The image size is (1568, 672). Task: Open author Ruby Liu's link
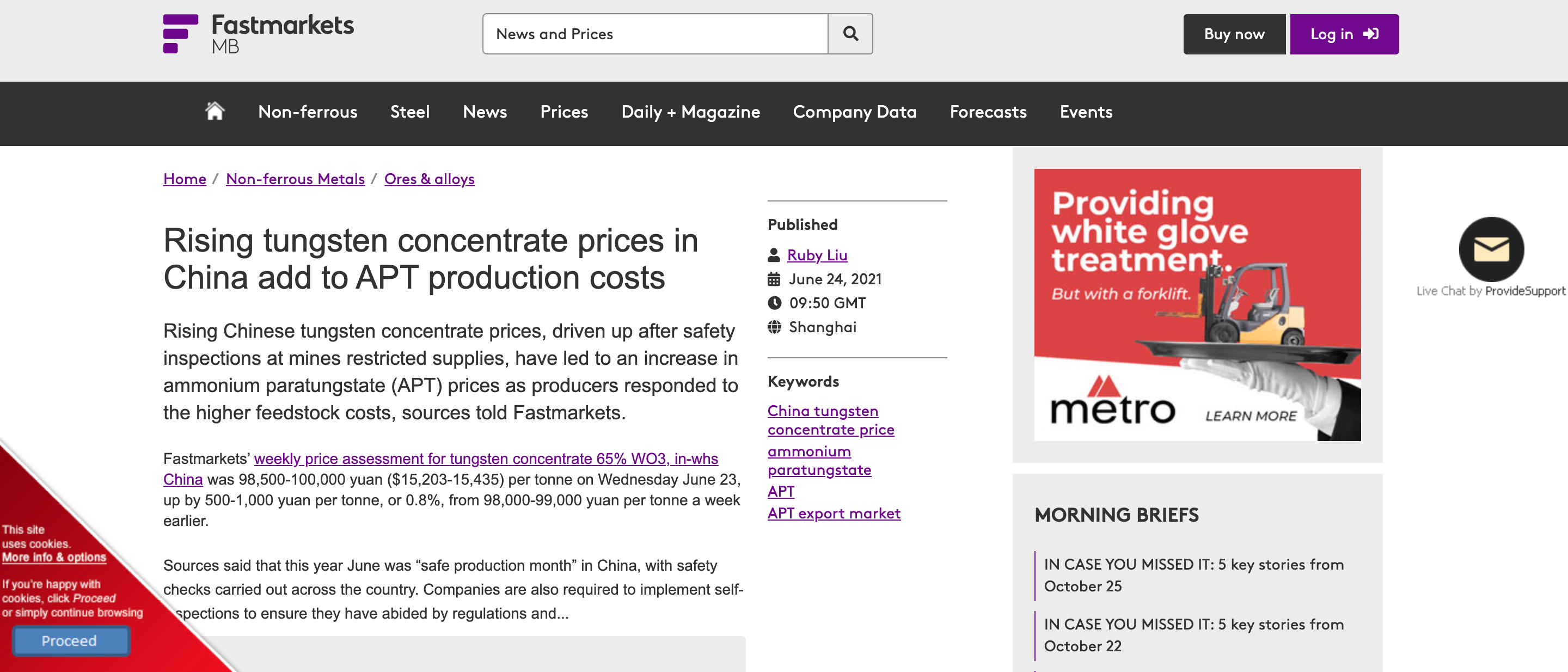(x=817, y=255)
